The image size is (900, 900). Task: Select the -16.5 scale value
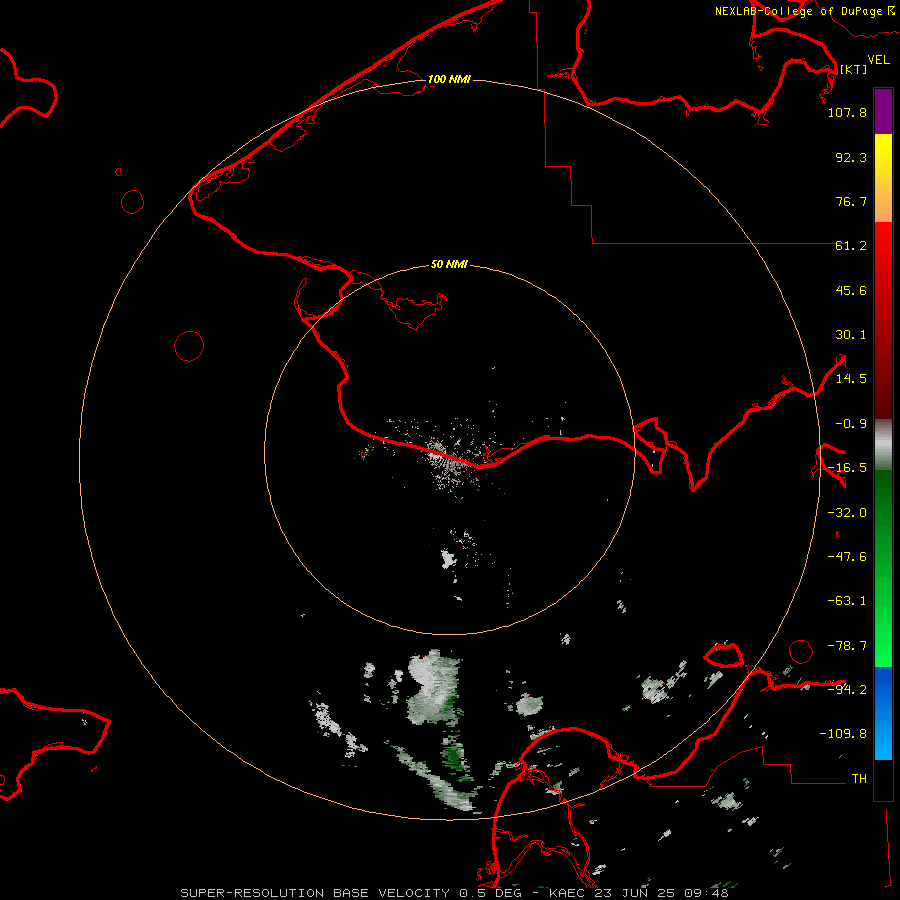point(847,468)
